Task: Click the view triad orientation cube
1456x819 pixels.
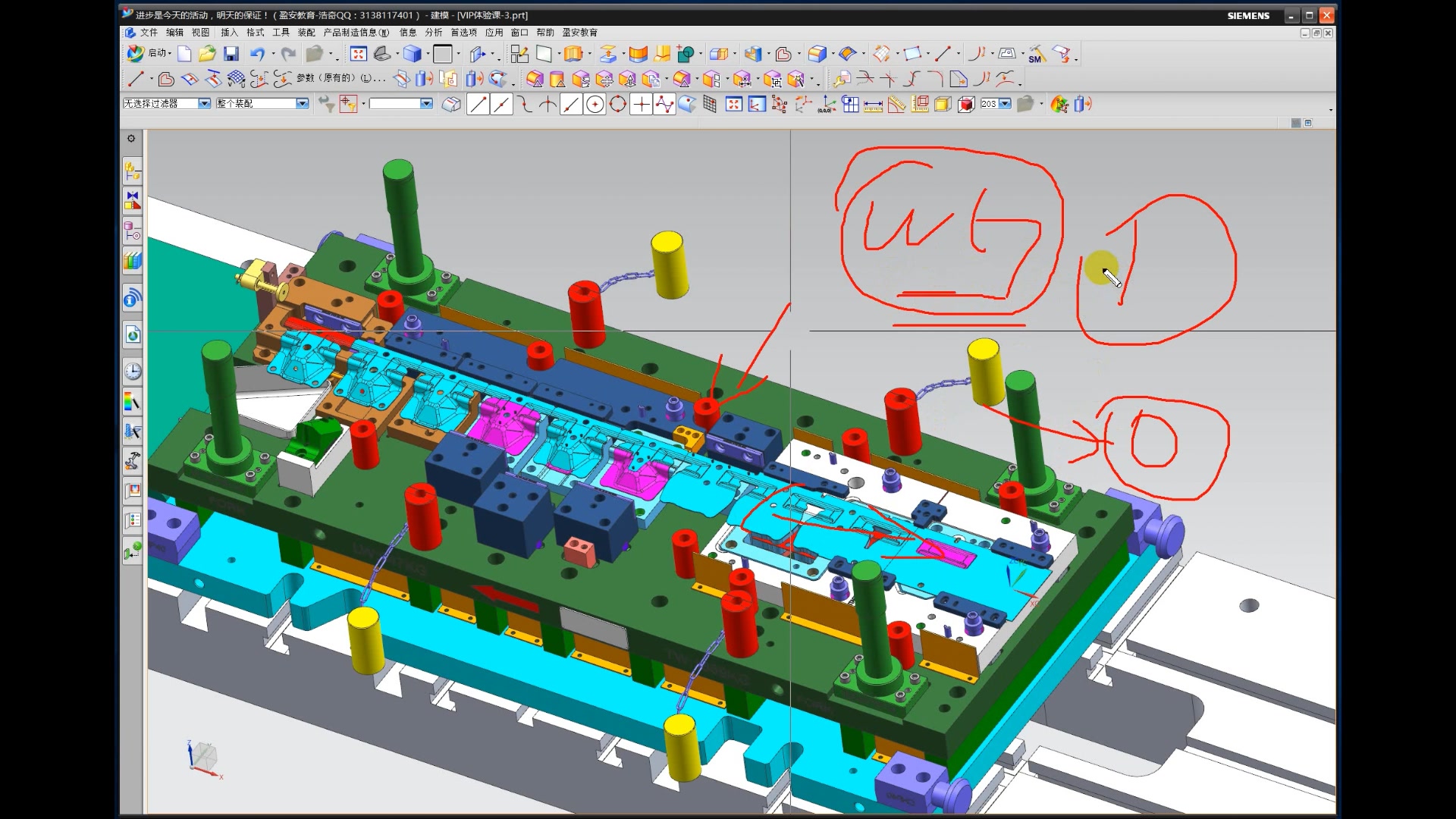Action: coord(203,756)
